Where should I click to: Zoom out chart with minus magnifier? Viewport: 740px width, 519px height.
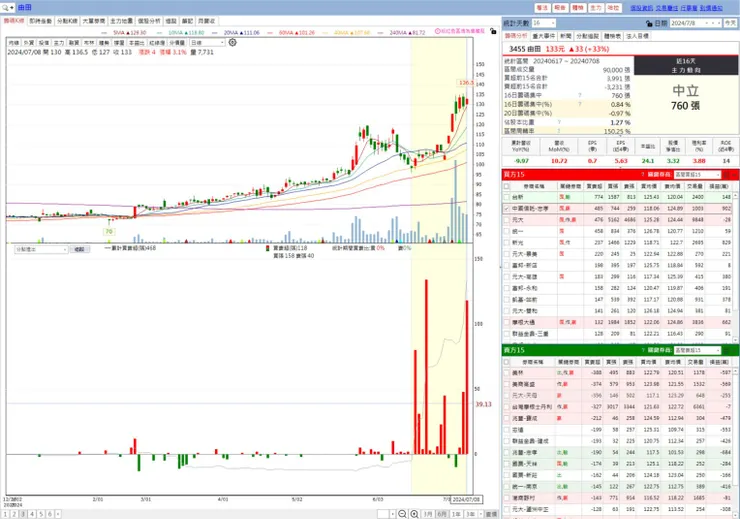point(402,514)
